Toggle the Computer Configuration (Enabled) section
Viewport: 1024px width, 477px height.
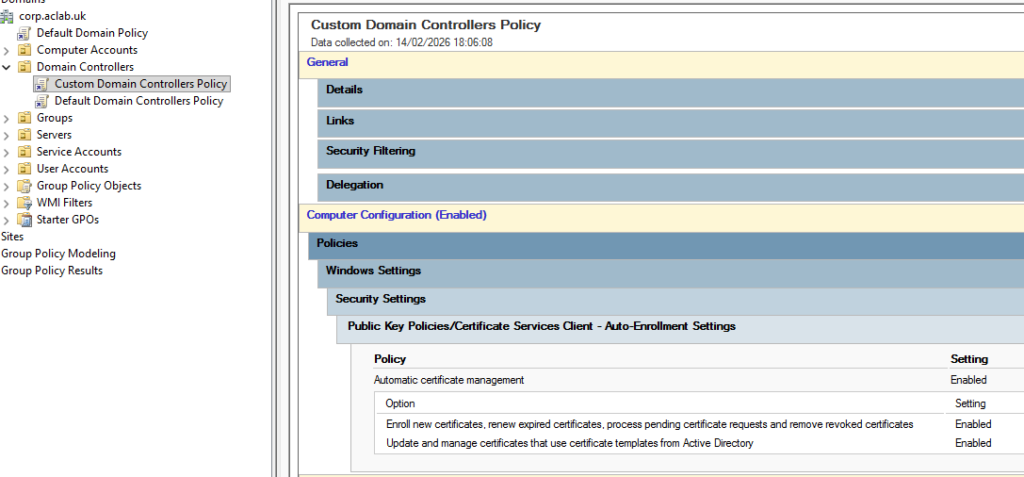pos(396,215)
